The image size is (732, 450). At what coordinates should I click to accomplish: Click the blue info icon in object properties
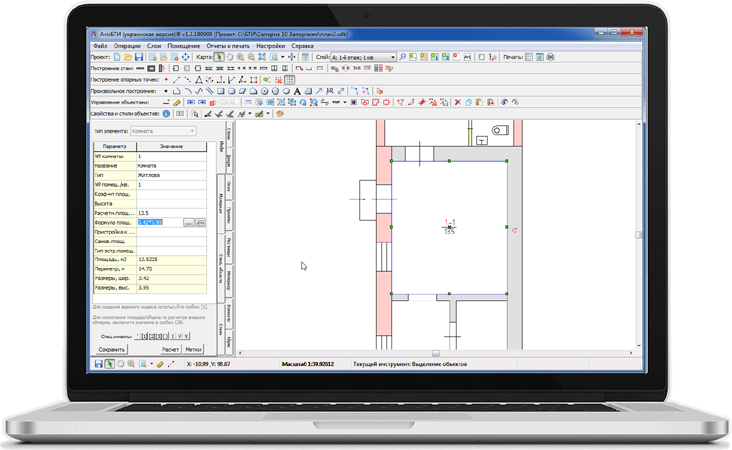[166, 114]
